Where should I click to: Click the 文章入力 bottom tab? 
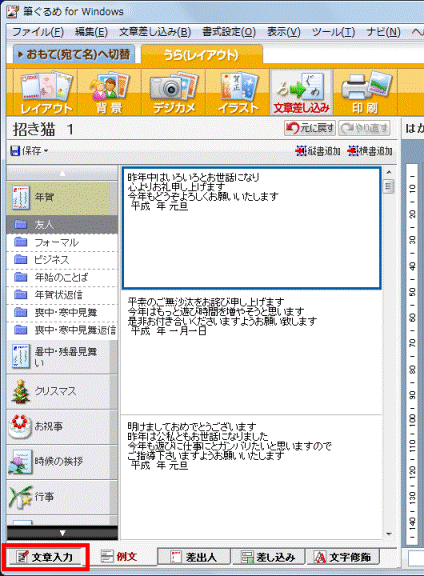[46, 557]
